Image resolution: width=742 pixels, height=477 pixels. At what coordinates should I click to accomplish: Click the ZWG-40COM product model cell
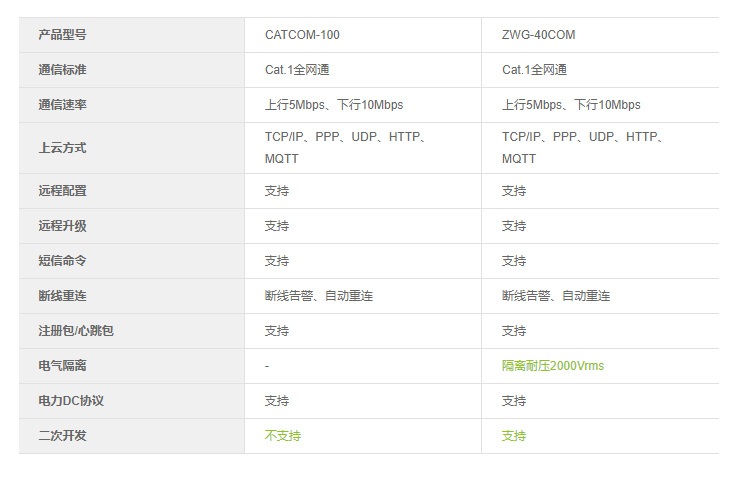tap(538, 35)
